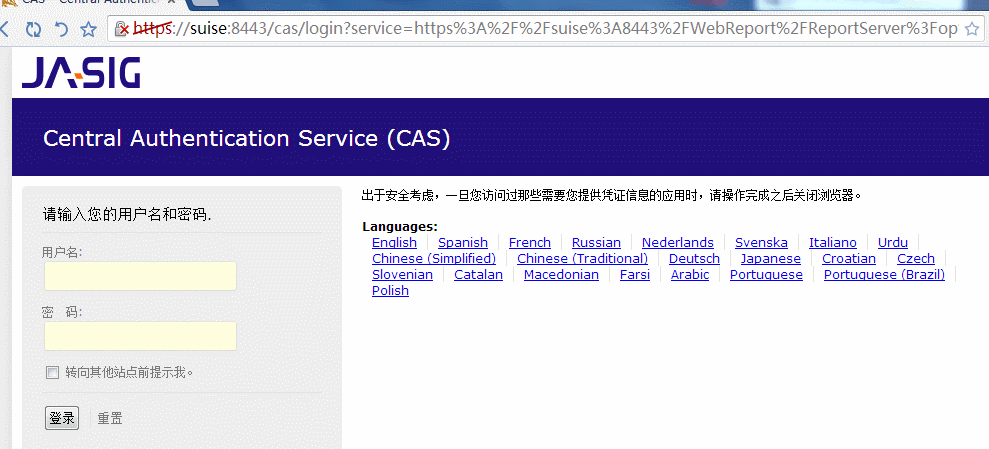
Task: Click the 重置 reset button
Action: 110,418
